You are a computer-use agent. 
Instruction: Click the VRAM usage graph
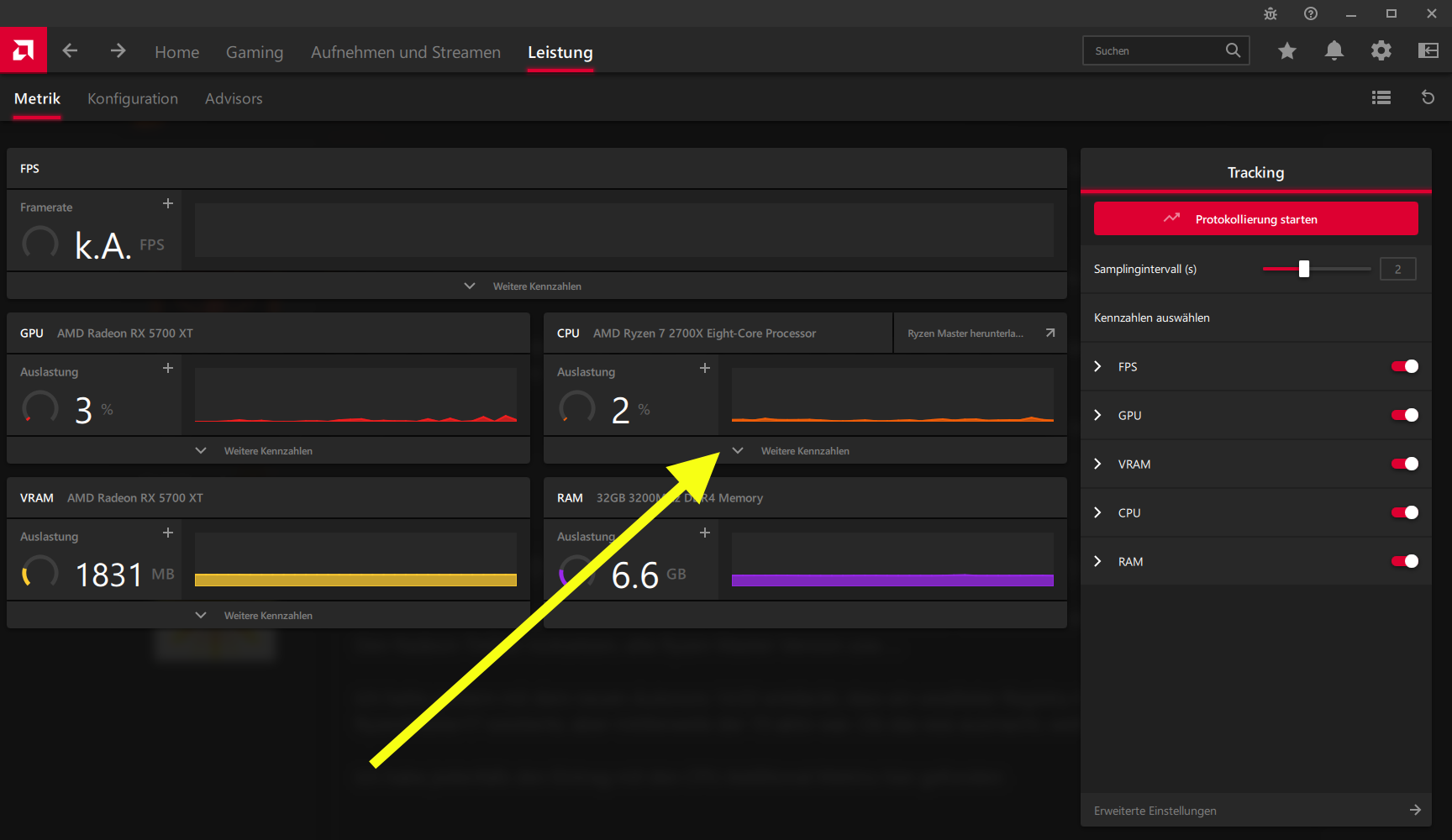point(355,559)
